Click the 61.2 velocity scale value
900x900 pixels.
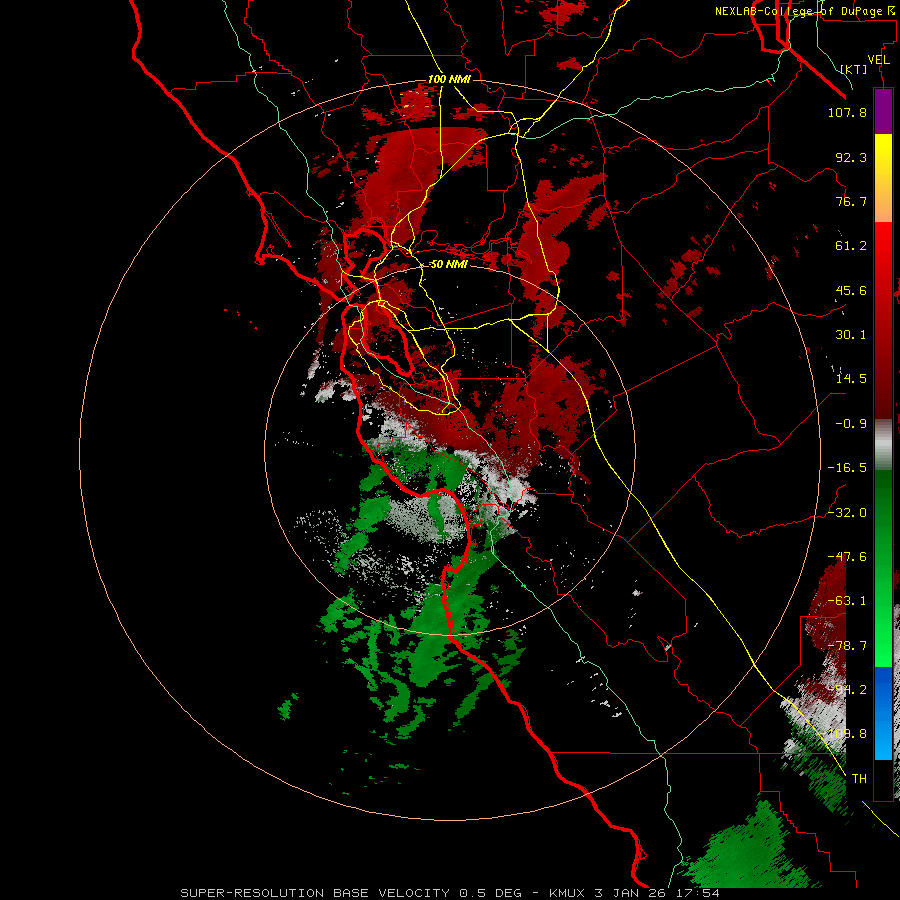(851, 246)
